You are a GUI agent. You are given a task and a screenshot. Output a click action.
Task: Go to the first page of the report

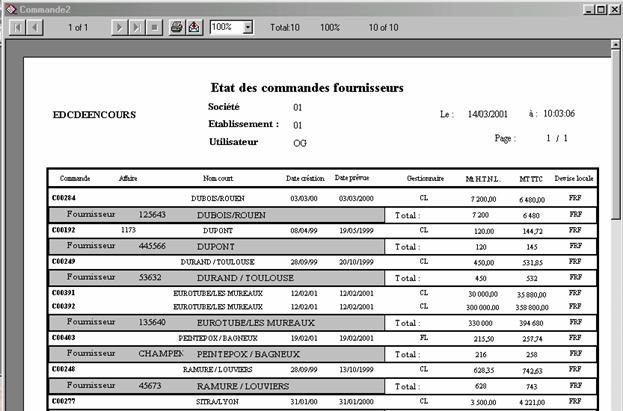click(16, 27)
